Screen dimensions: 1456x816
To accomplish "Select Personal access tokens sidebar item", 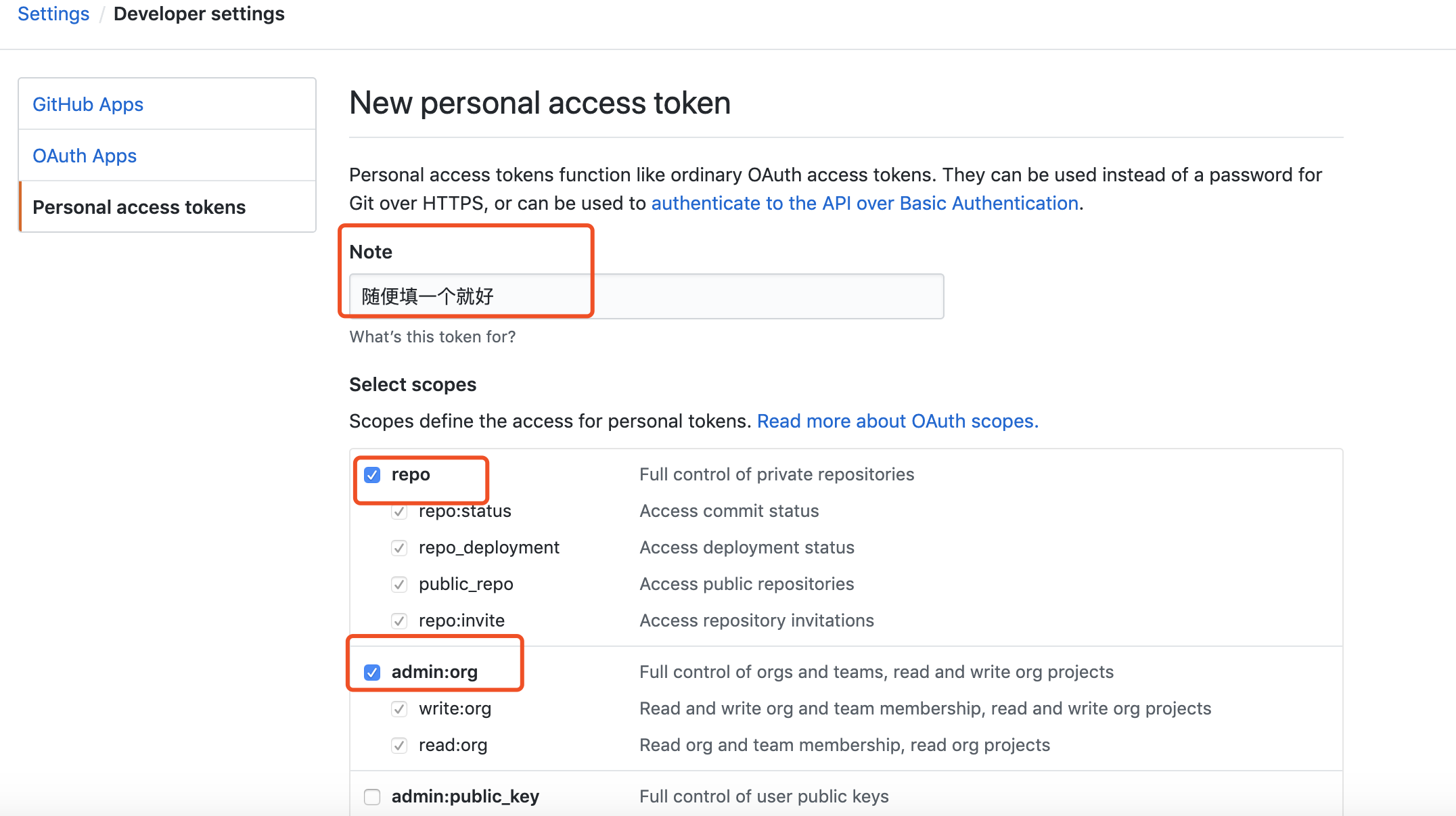I will [139, 207].
